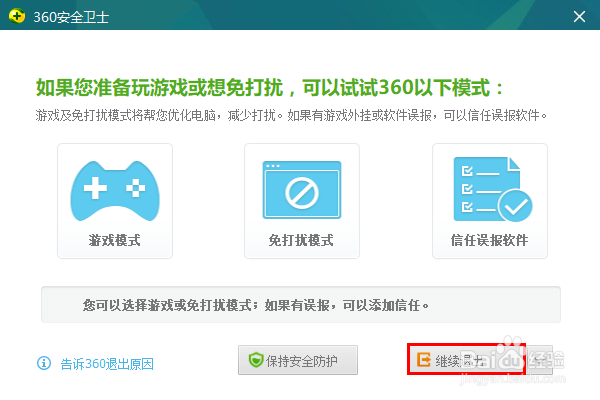Click the 360安全卫士 title text
The width and height of the screenshot is (600, 400).
71,17
